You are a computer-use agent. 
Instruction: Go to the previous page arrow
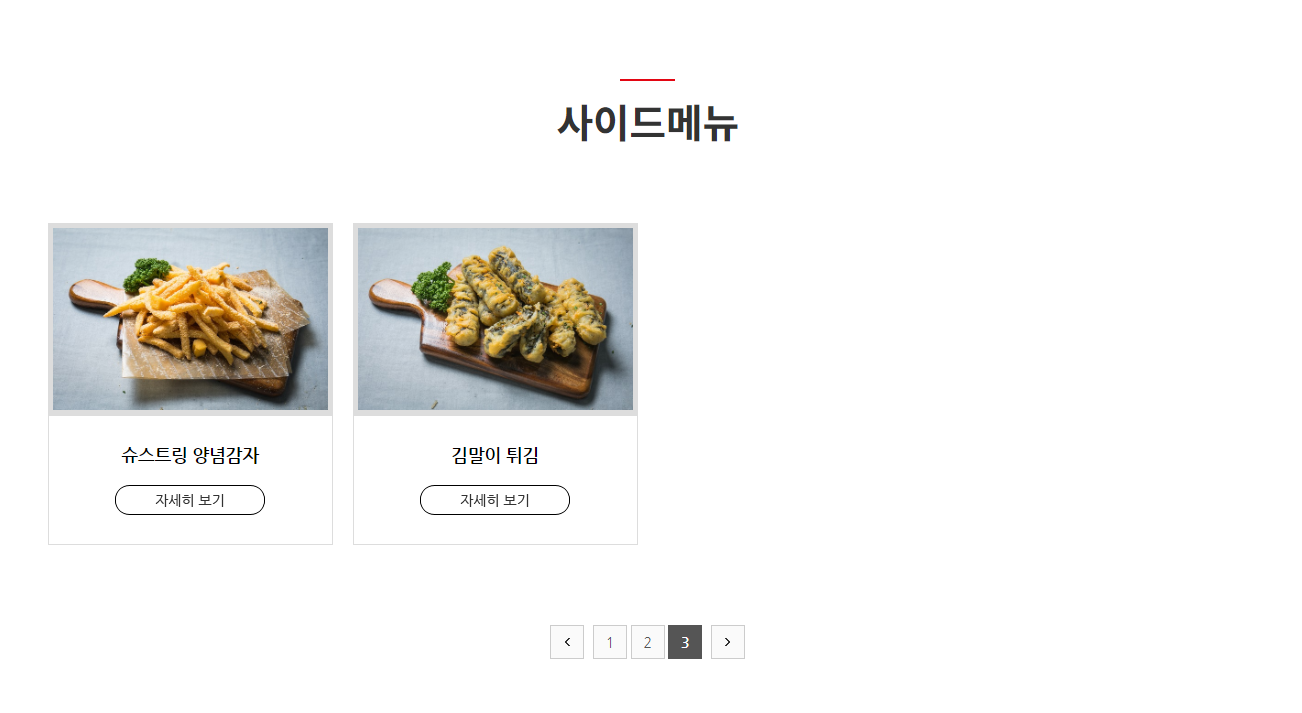tap(567, 642)
